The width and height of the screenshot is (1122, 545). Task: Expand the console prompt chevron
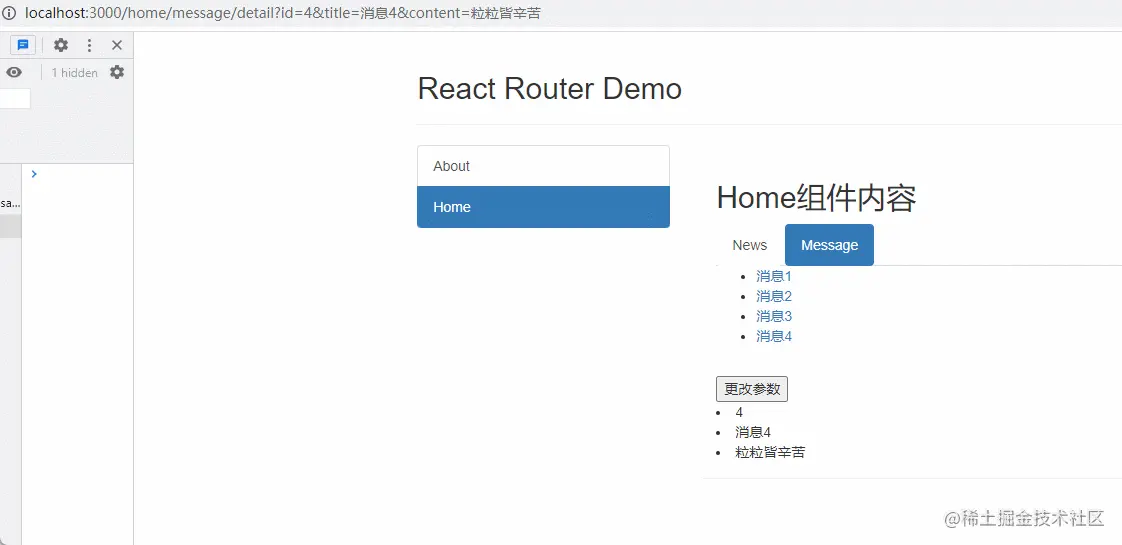coord(34,174)
